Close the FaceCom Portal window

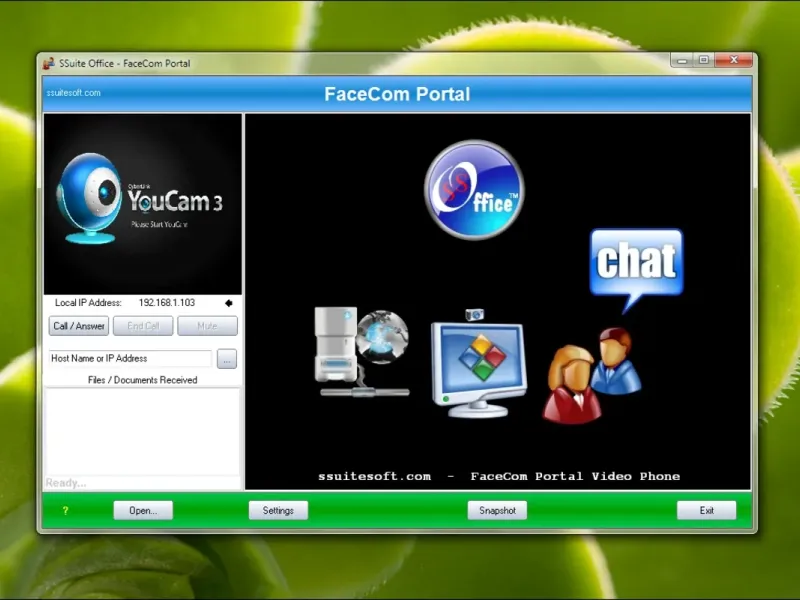(x=734, y=60)
